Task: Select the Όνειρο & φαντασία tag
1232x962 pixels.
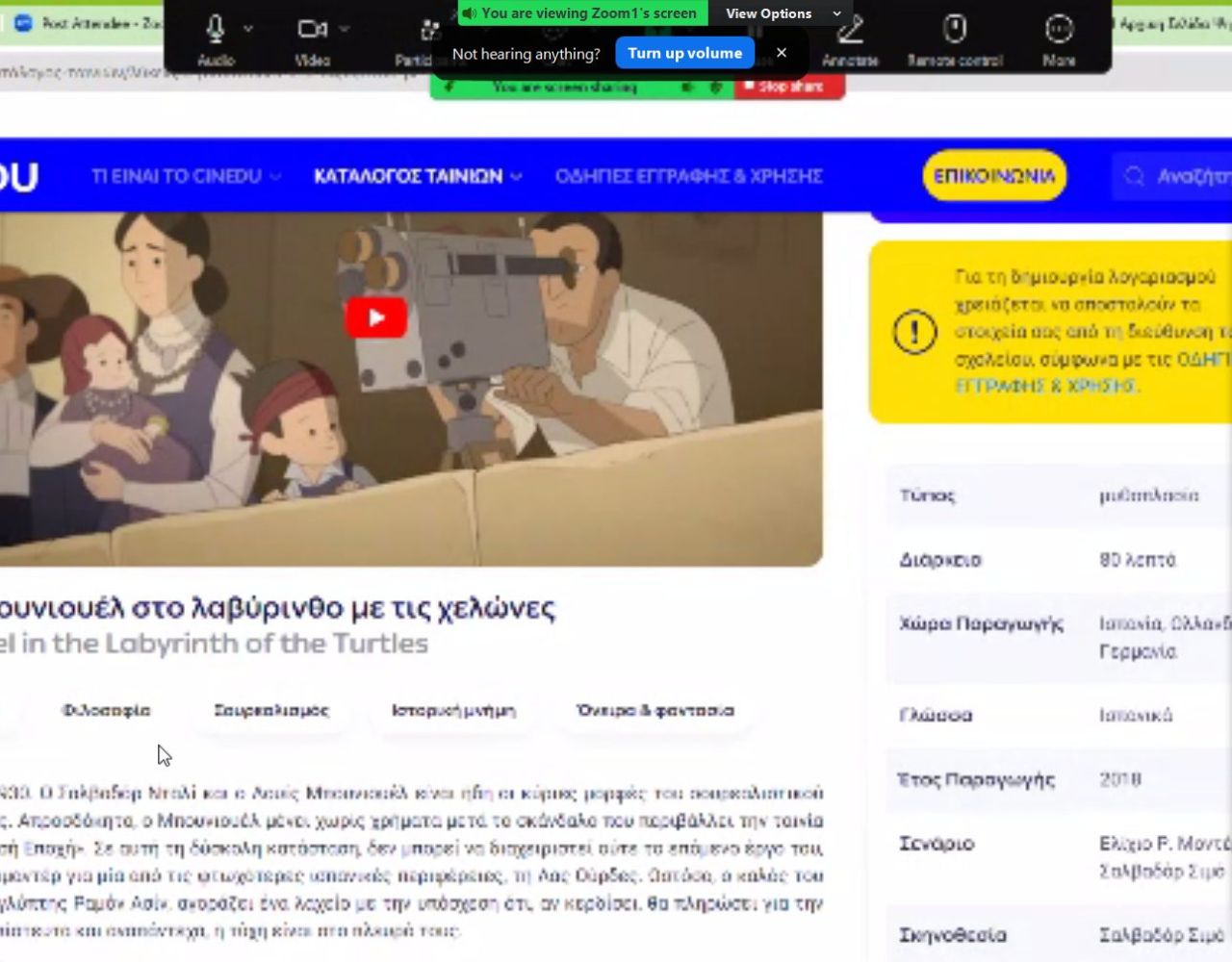Action: [654, 710]
